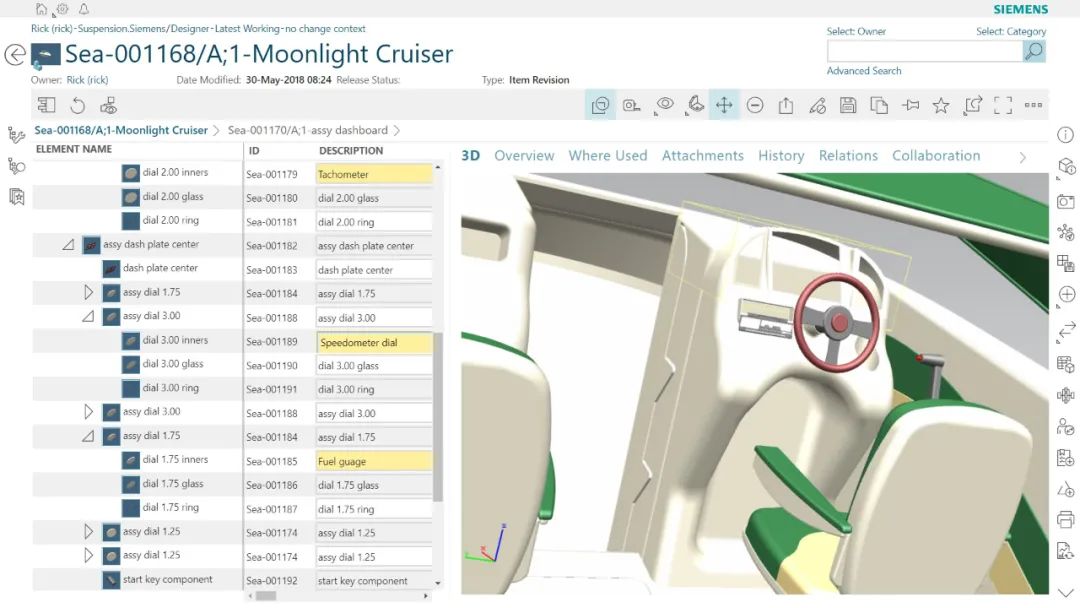Open the Attachments tab
This screenshot has height=608, width=1080.
point(702,155)
